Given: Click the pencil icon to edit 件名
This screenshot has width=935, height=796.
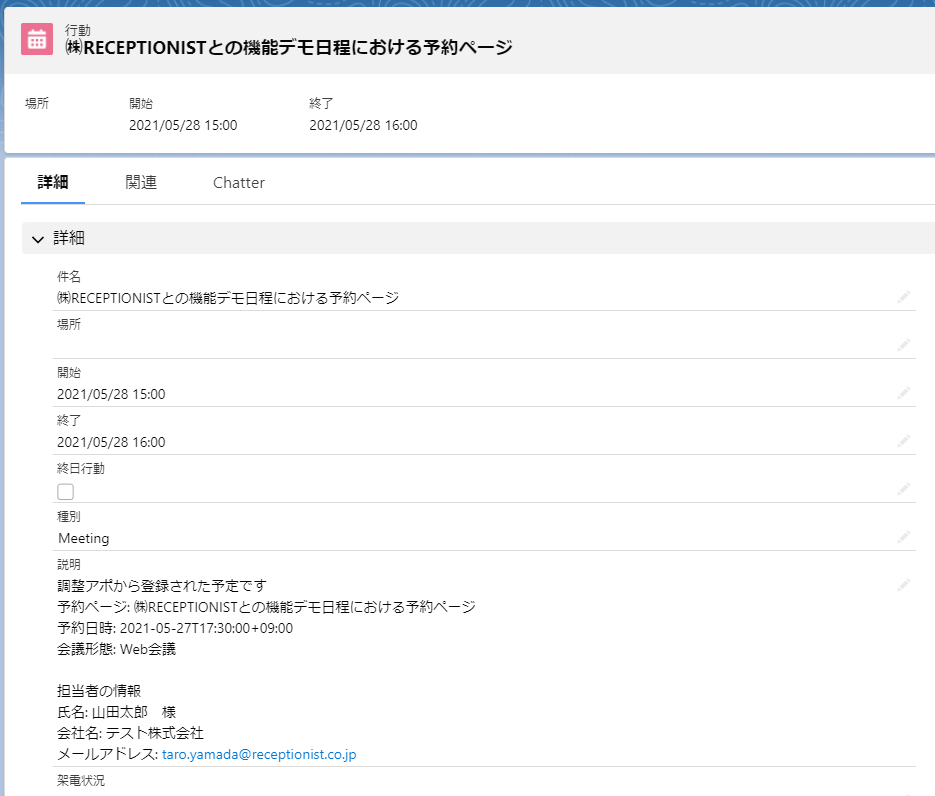Looking at the screenshot, I should pyautogui.click(x=903, y=297).
